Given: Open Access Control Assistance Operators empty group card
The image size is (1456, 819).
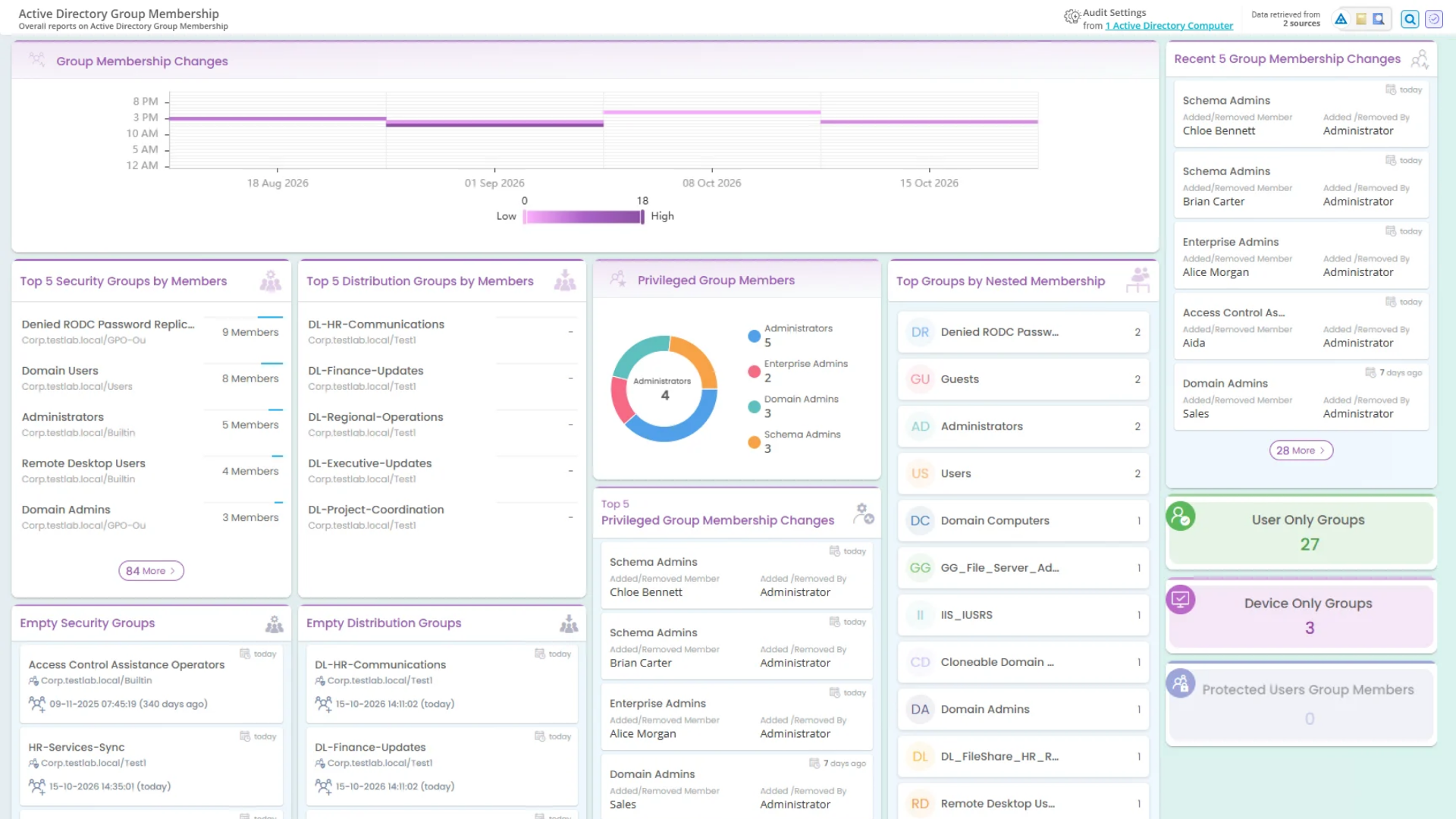Looking at the screenshot, I should (x=151, y=682).
